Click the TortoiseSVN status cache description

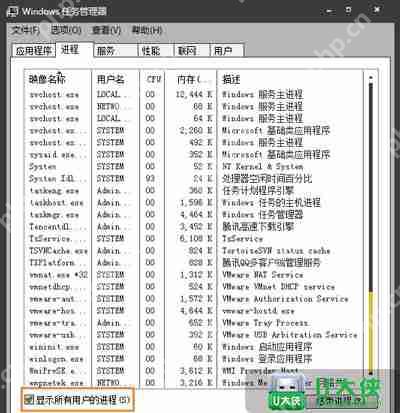coord(276,251)
